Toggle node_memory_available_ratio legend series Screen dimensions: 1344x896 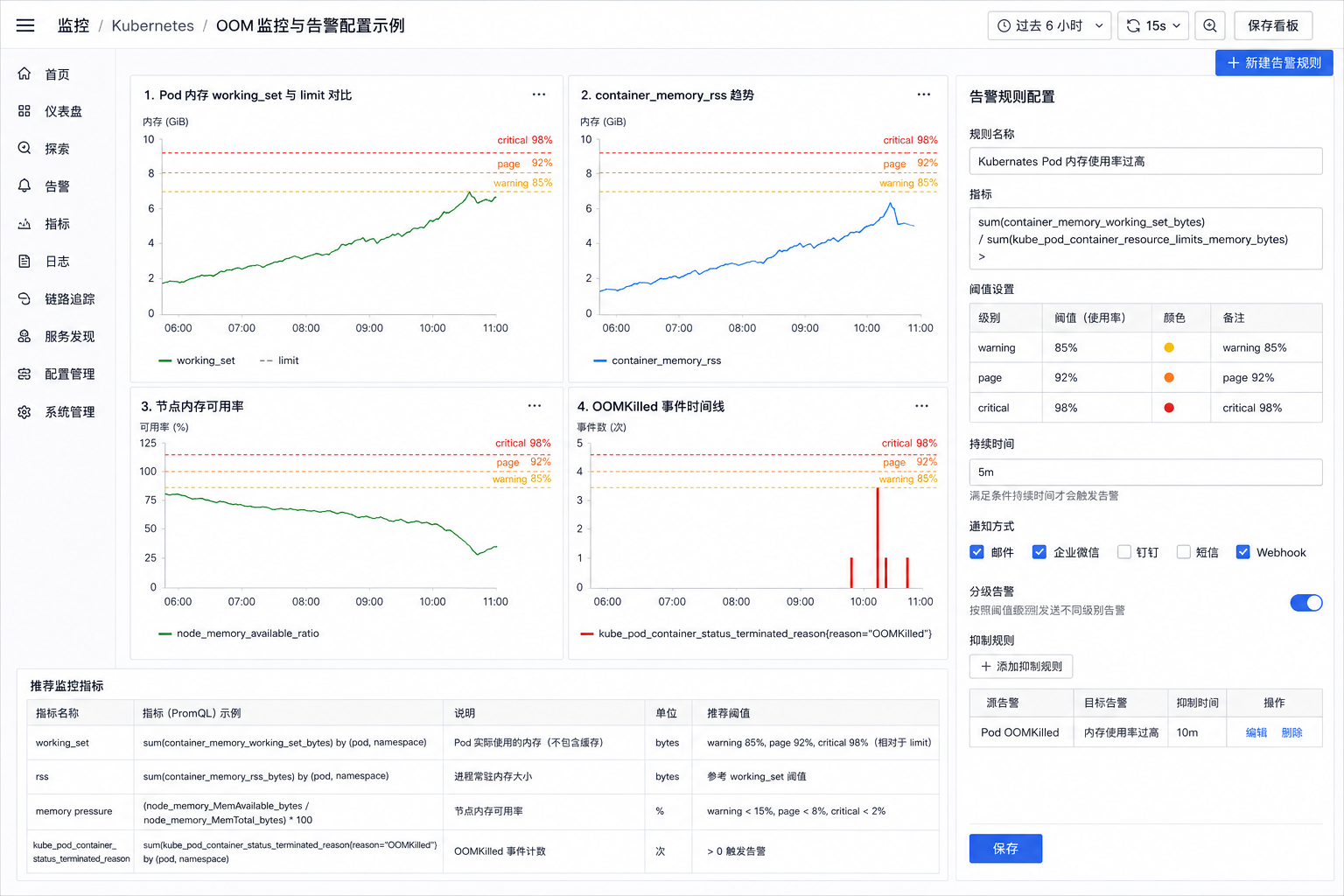click(x=239, y=633)
